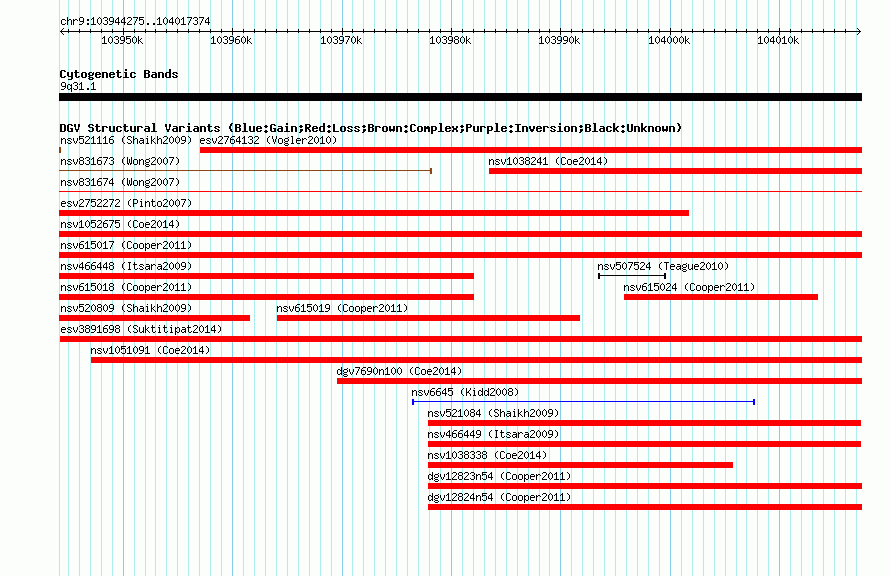Screen dimensions: 890x576
Task: Open the nsv521084 (Shaikh2009) label
Action: [x=493, y=413]
